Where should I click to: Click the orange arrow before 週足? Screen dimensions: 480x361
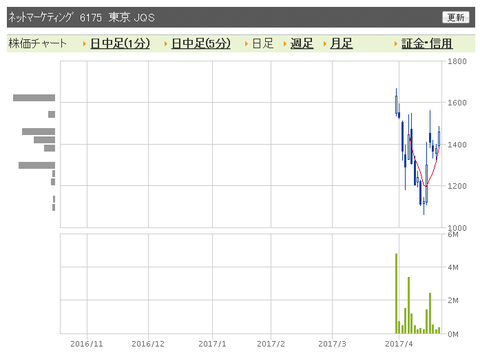285,44
